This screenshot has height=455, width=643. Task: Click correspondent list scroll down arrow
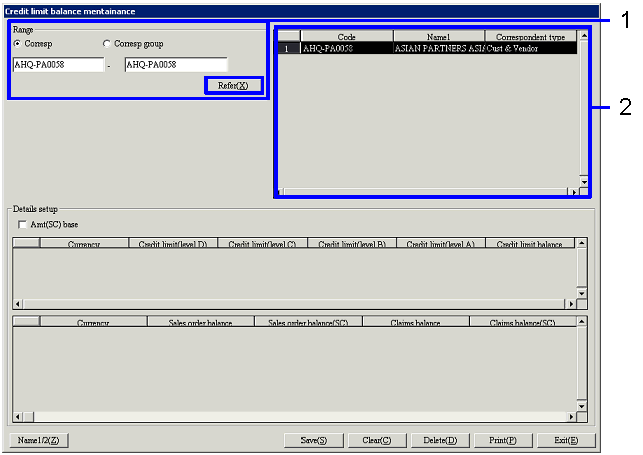pyautogui.click(x=584, y=181)
